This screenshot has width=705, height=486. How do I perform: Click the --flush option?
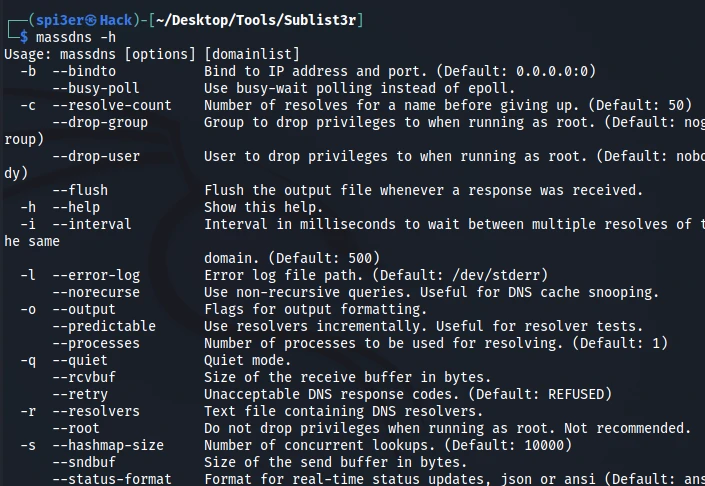(80, 190)
